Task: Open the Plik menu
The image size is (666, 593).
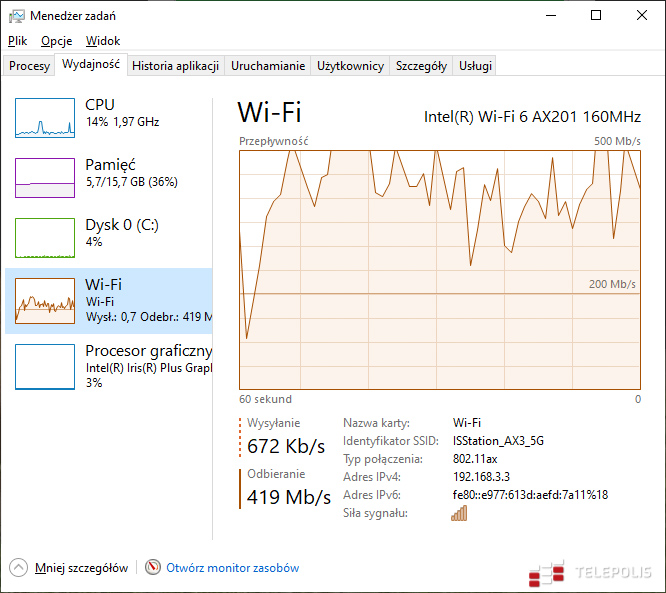Action: coord(18,41)
